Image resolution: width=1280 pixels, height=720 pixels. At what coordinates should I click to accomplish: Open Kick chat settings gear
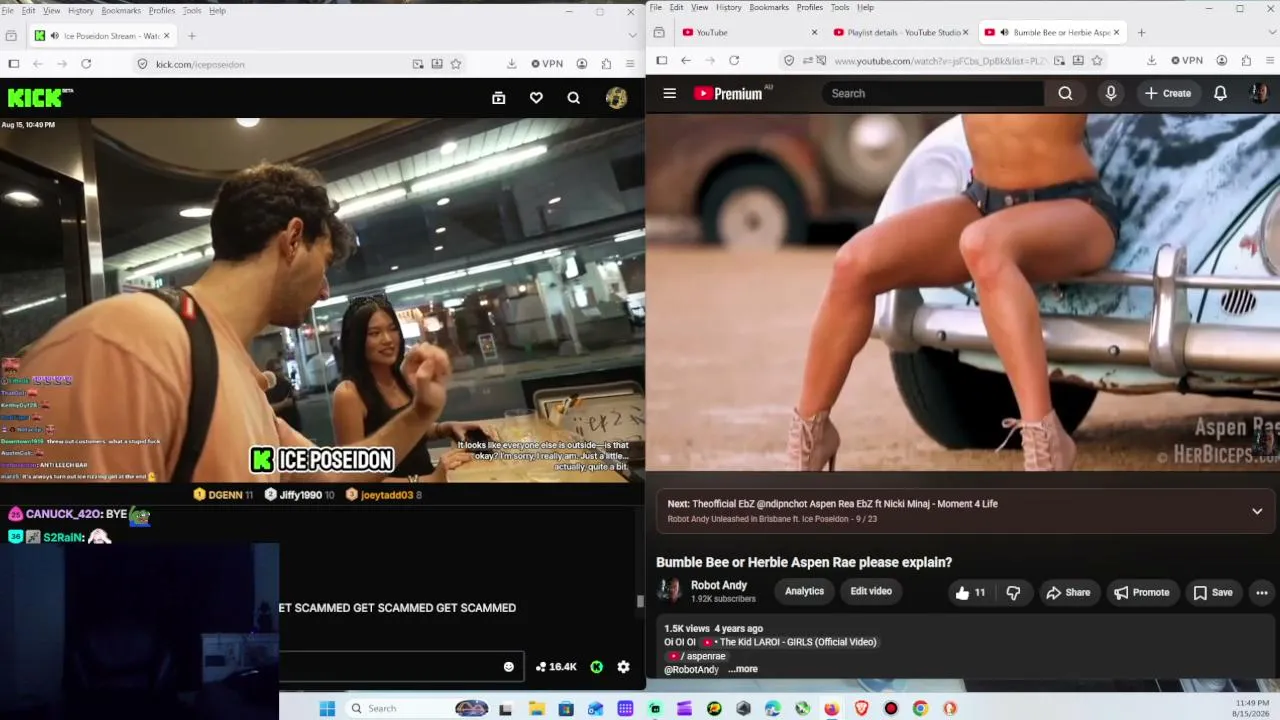(623, 667)
